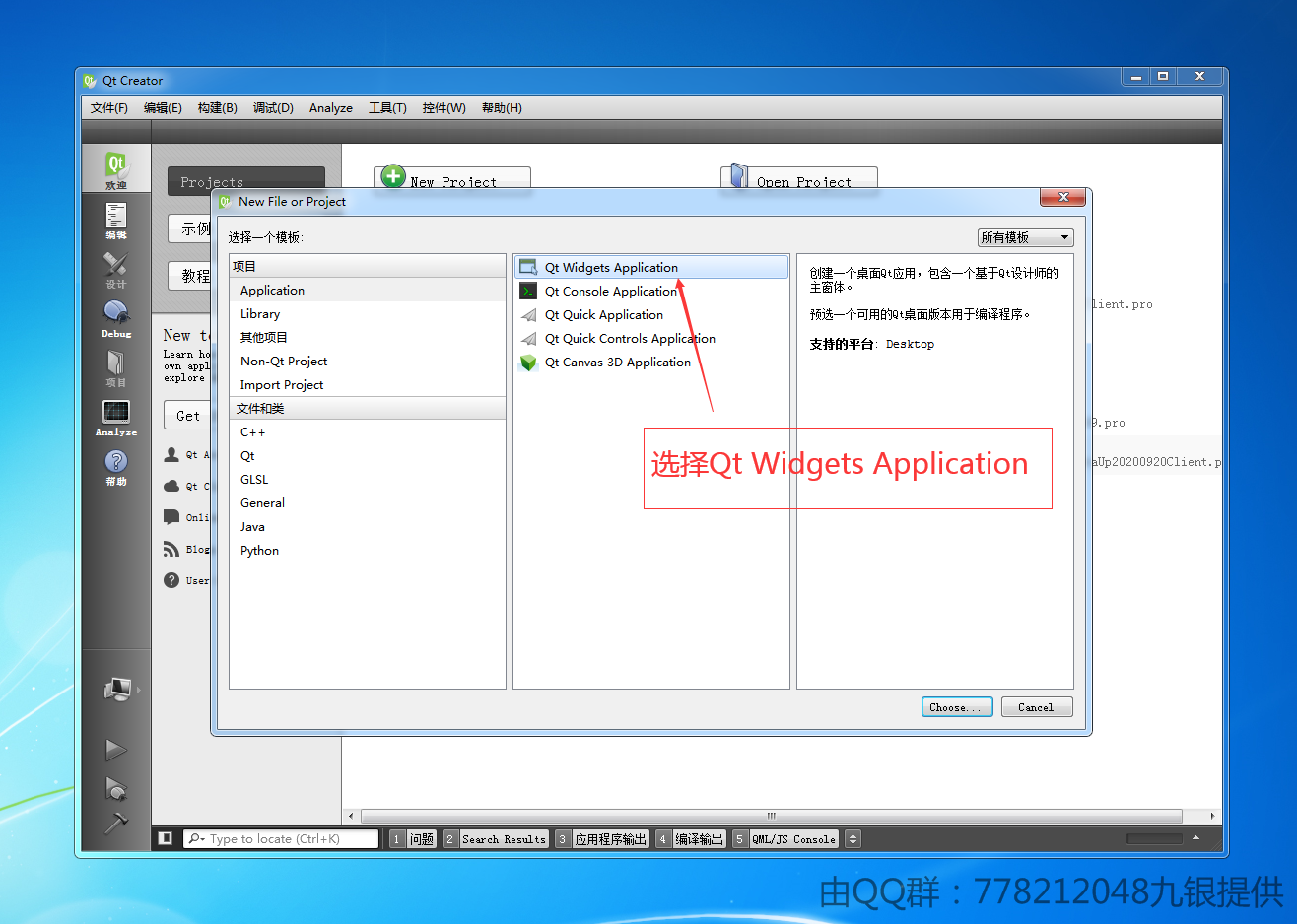Open the 编译输出 output pane
The image size is (1297, 924).
pyautogui.click(x=691, y=839)
